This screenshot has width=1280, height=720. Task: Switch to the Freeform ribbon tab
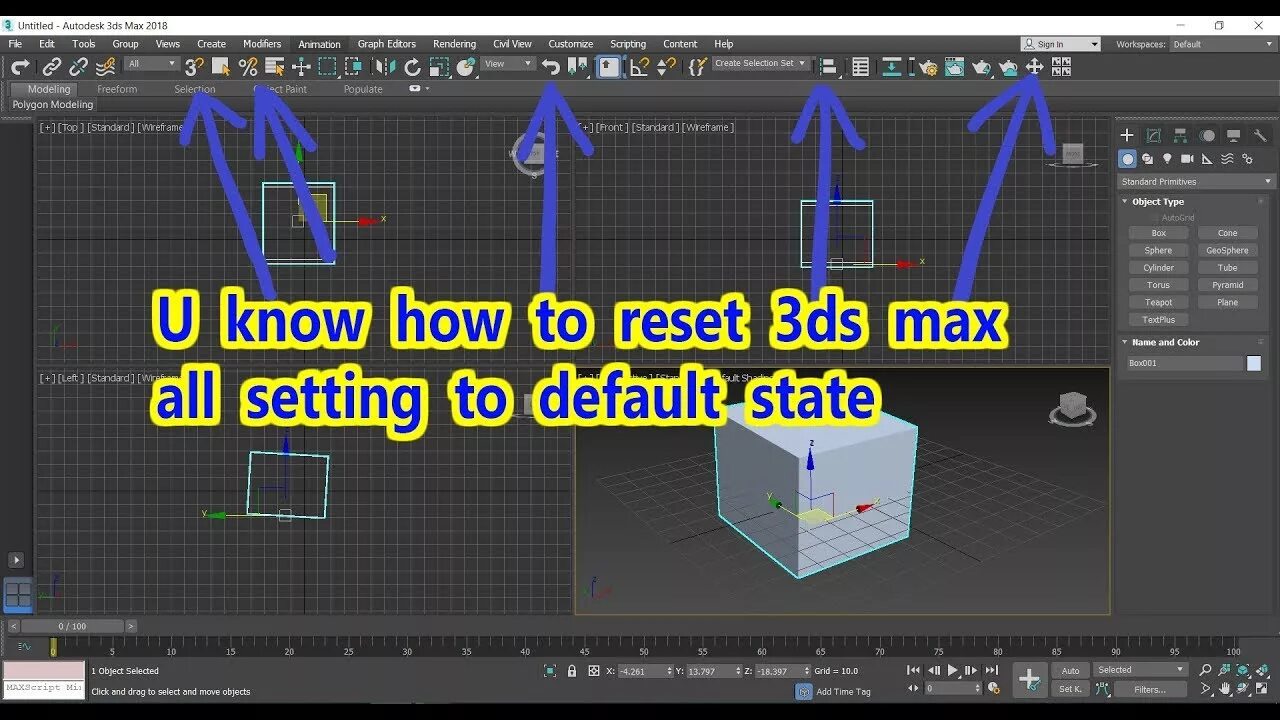point(117,89)
